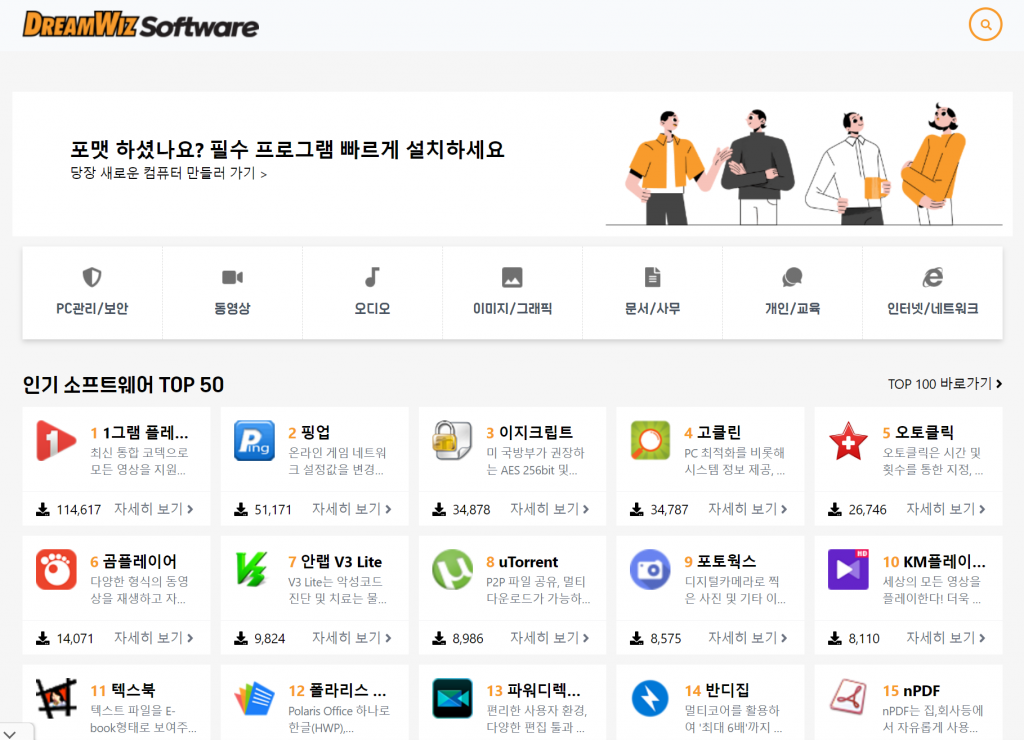Select the 문서/사무 category label

pyautogui.click(x=652, y=308)
